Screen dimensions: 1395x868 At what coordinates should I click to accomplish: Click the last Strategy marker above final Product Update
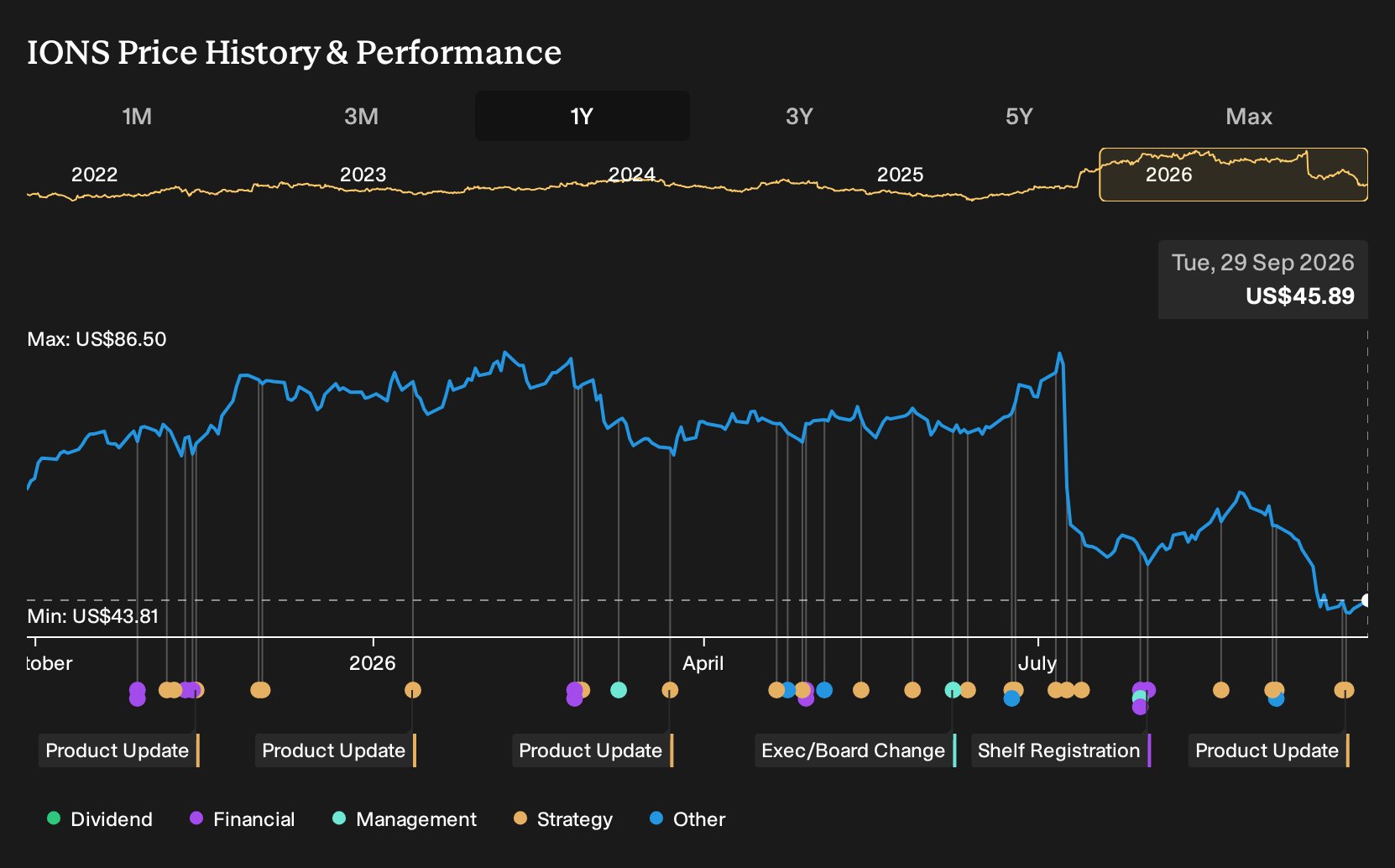[1345, 690]
